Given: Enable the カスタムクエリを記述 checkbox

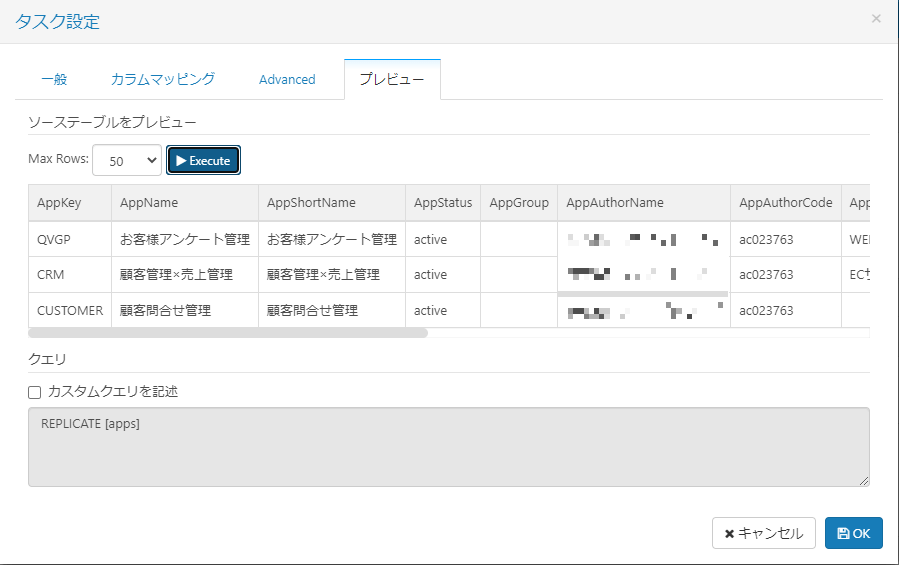Looking at the screenshot, I should (35, 392).
